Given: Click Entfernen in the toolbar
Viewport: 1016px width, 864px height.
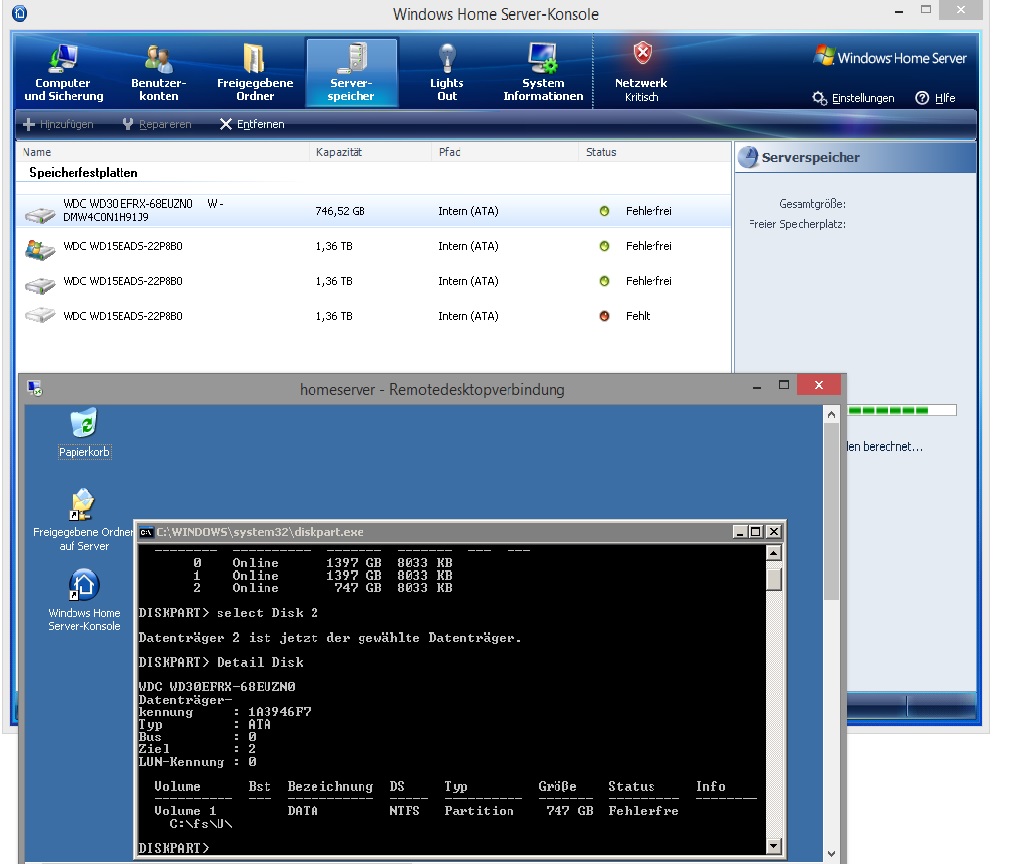Looking at the screenshot, I should click(252, 124).
